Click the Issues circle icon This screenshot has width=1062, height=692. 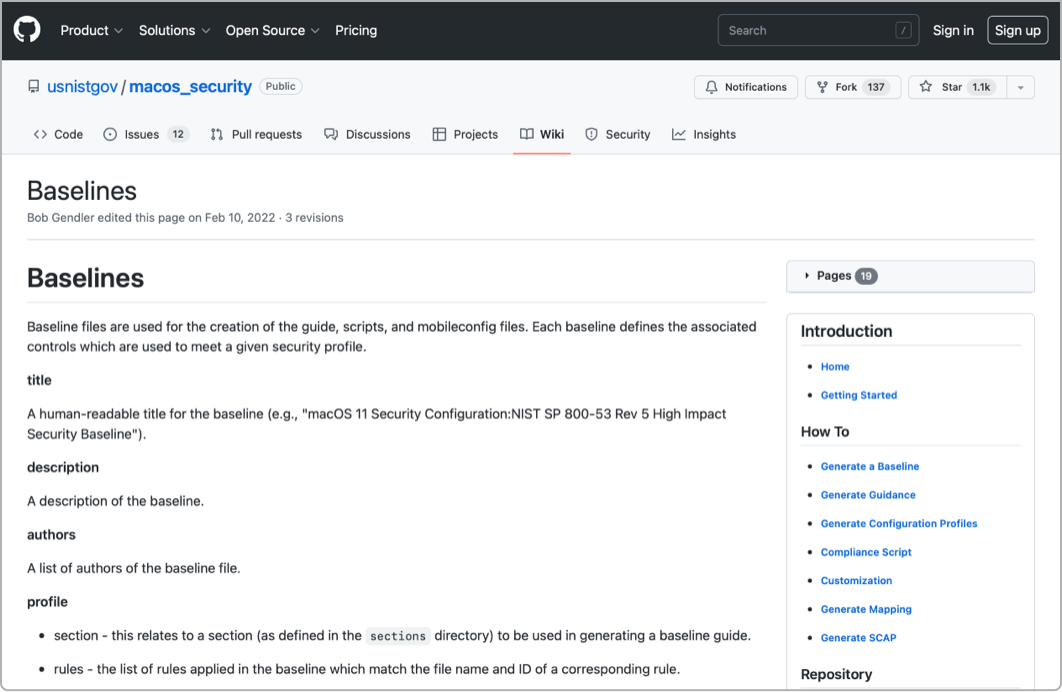click(x=110, y=134)
